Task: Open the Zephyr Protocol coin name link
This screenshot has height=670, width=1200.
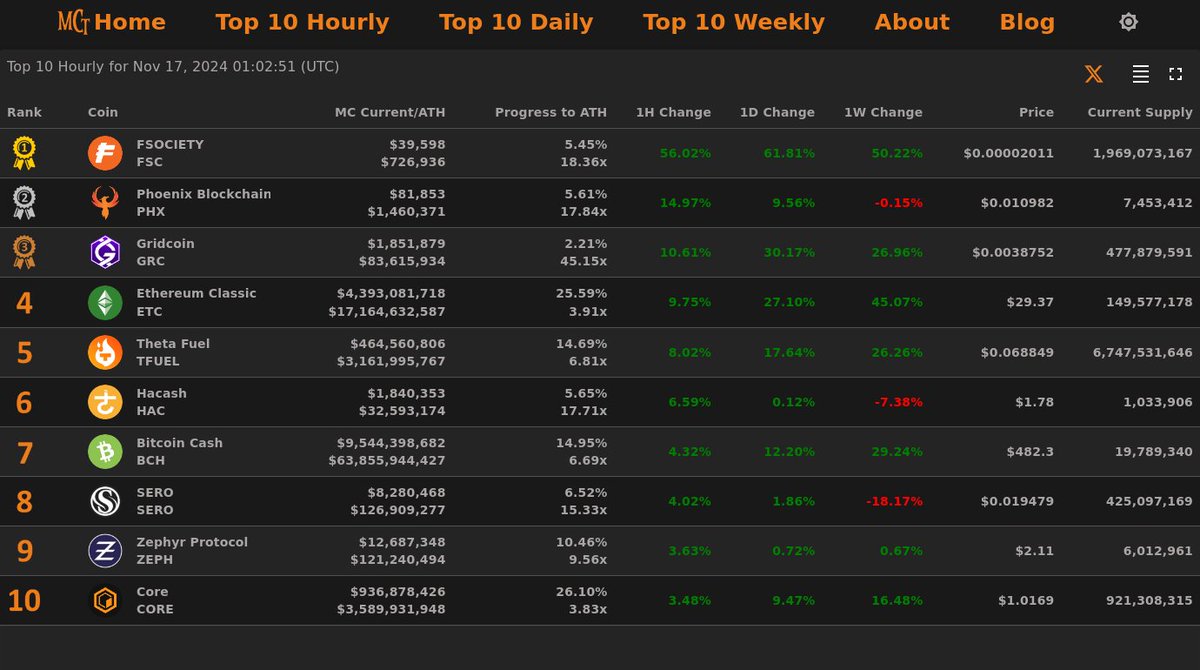Action: [192, 542]
